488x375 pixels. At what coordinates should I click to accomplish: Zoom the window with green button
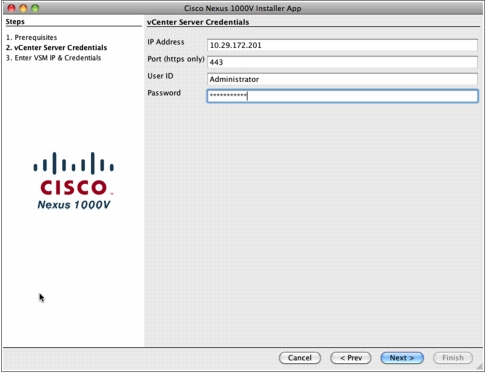tap(35, 8)
